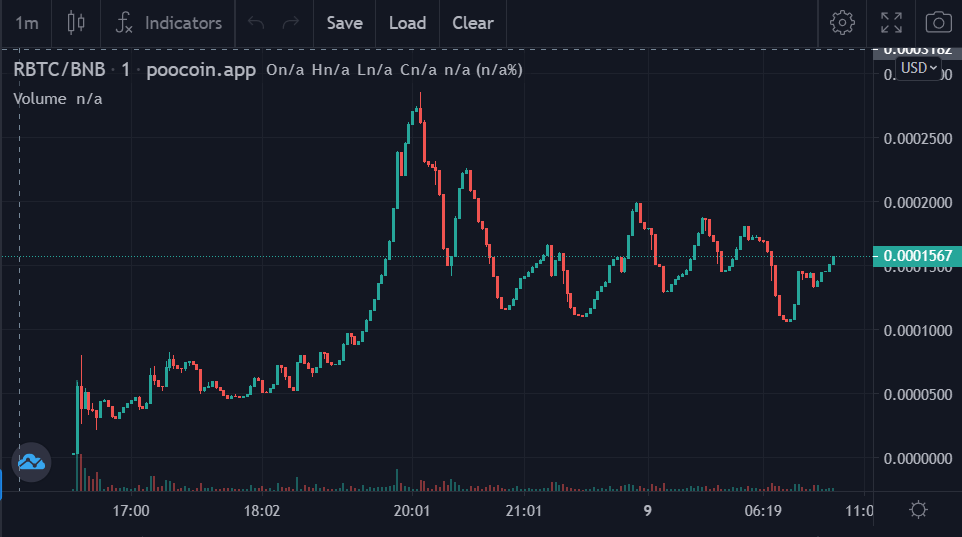Screen dimensions: 962x537
Task: Open the USD currency dropdown
Action: pos(918,68)
